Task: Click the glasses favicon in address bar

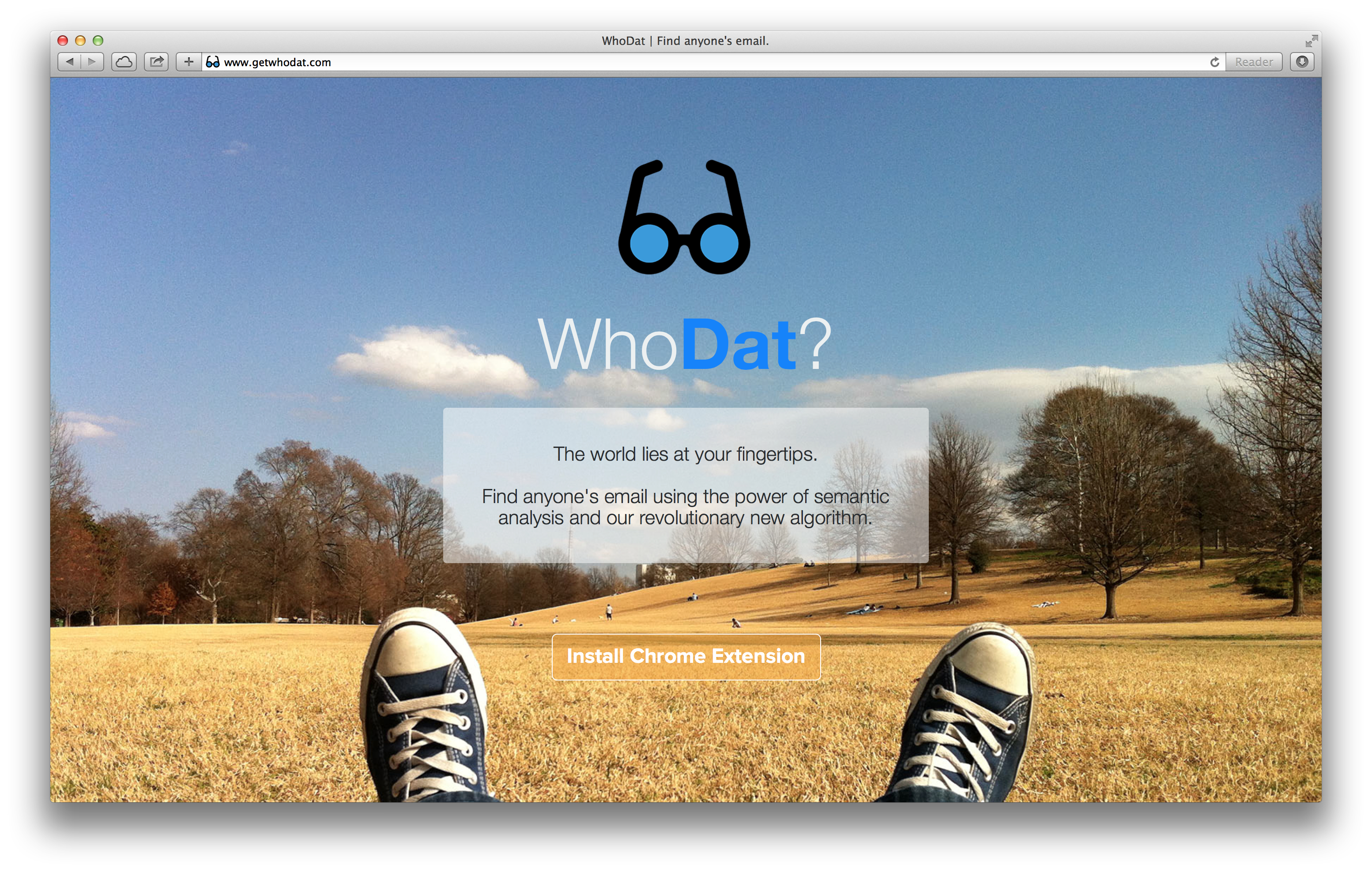Action: click(212, 62)
